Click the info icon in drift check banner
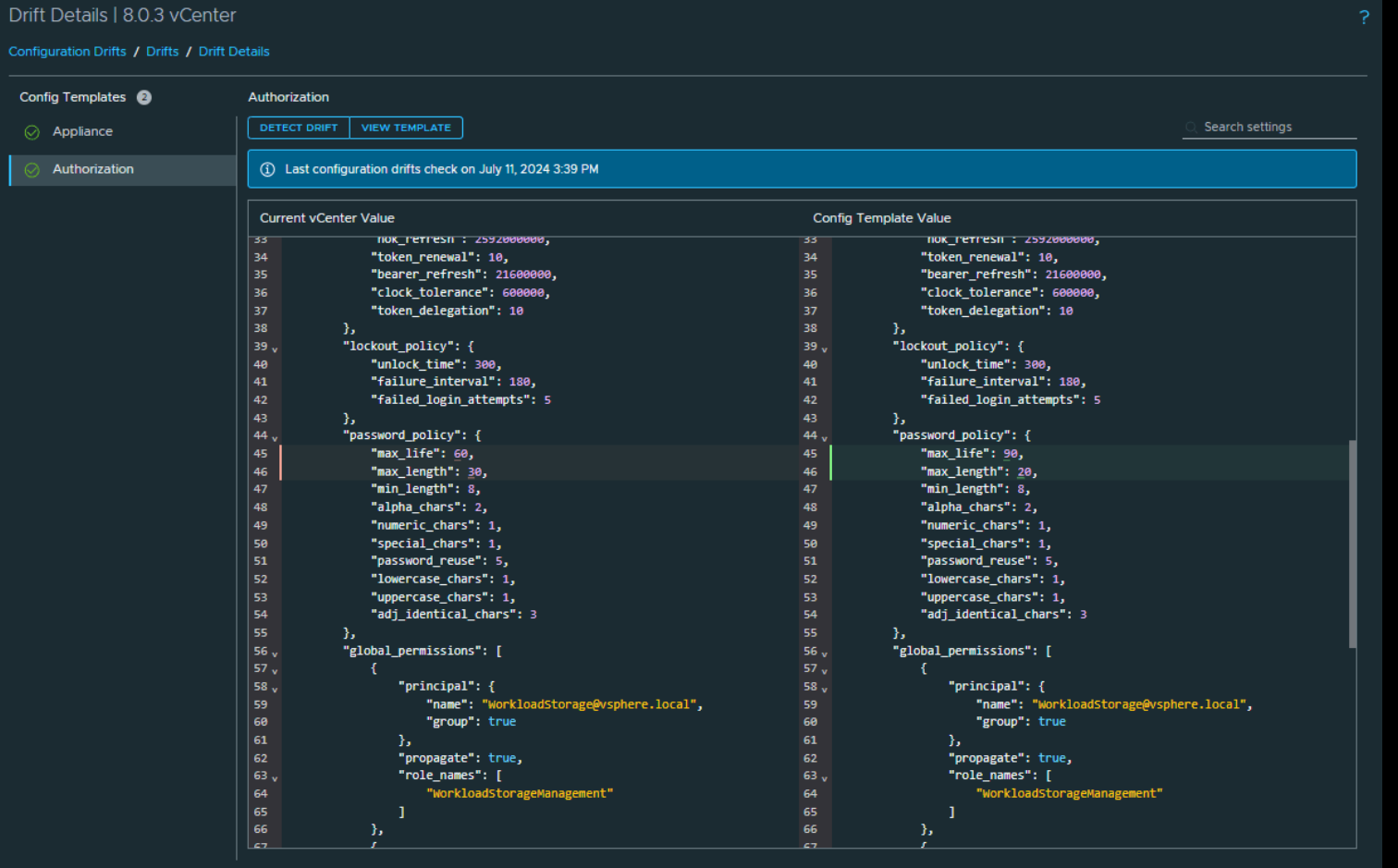This screenshot has height=868, width=1398. (267, 169)
